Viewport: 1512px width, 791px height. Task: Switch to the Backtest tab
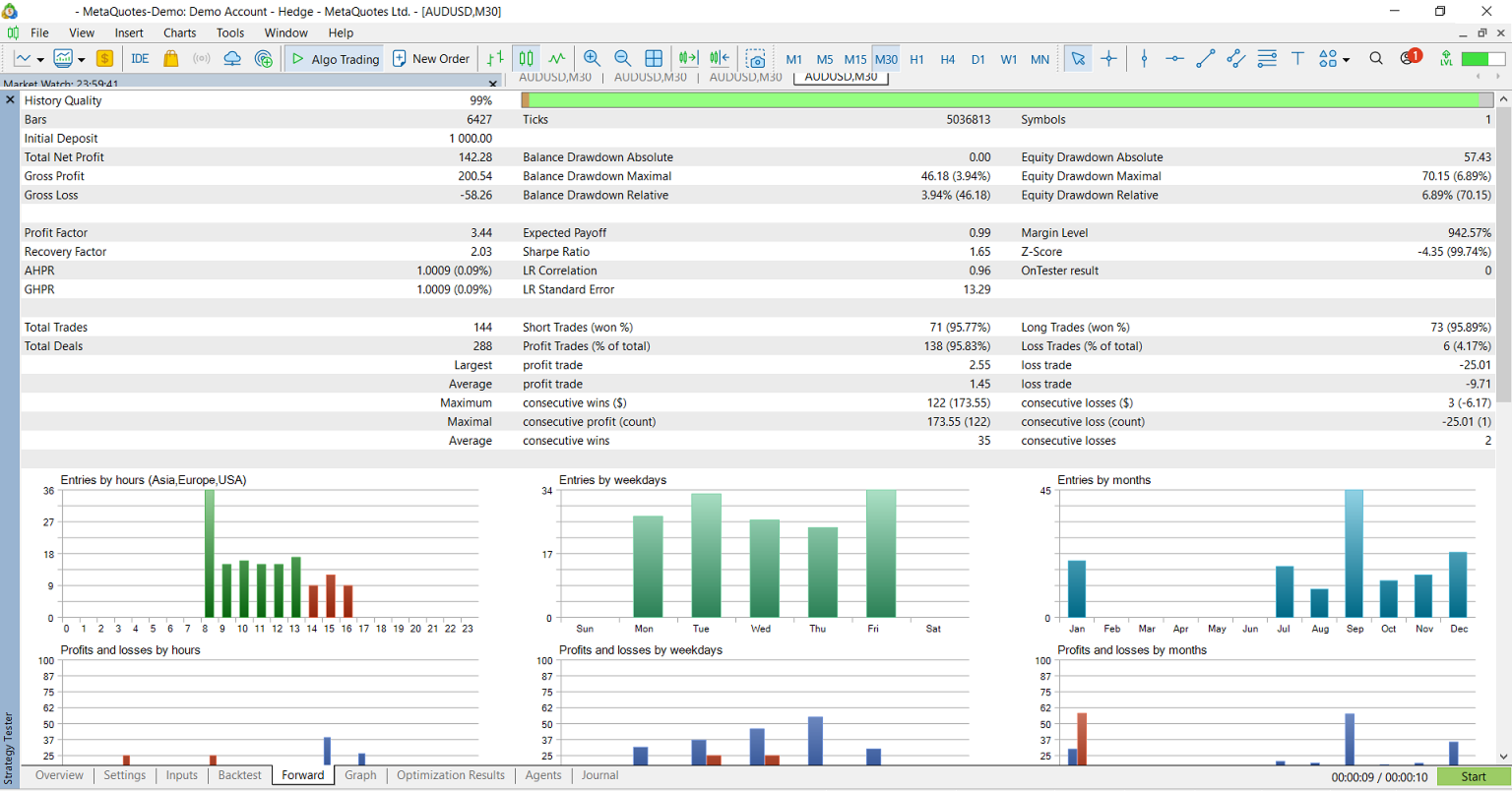239,775
